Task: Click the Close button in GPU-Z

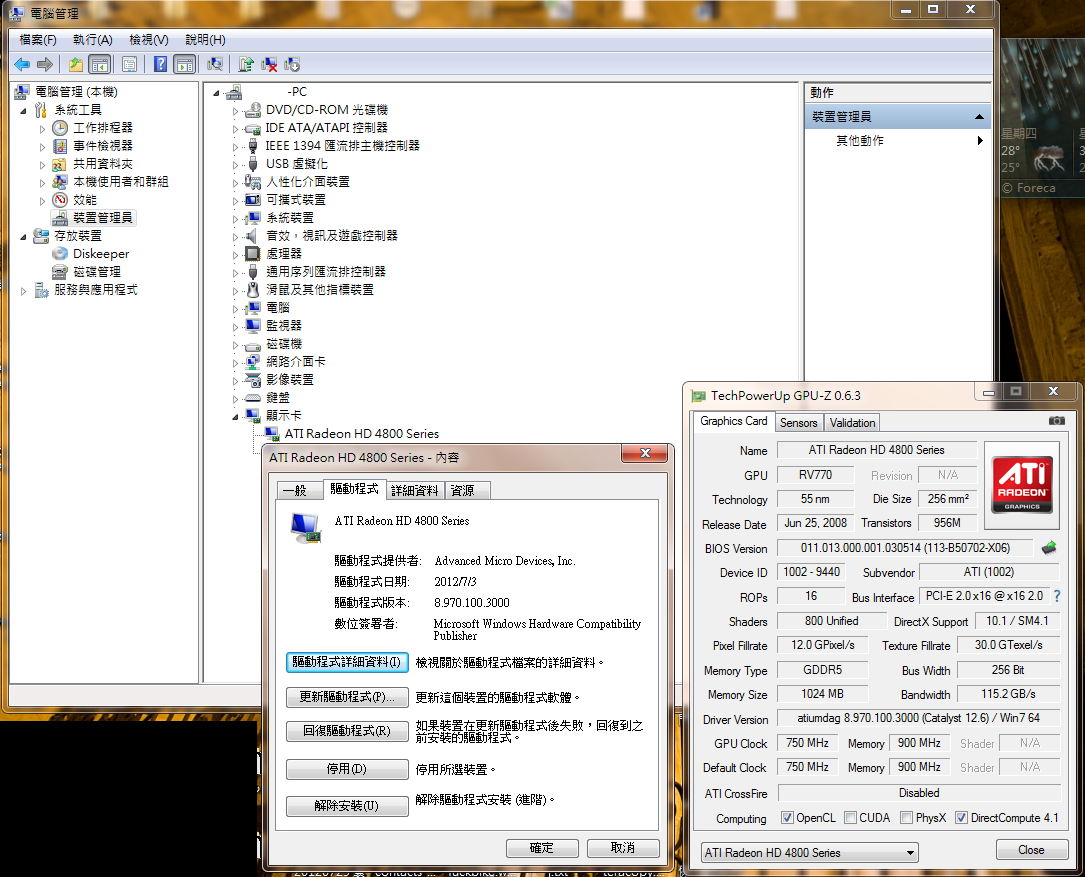Action: [x=1031, y=849]
